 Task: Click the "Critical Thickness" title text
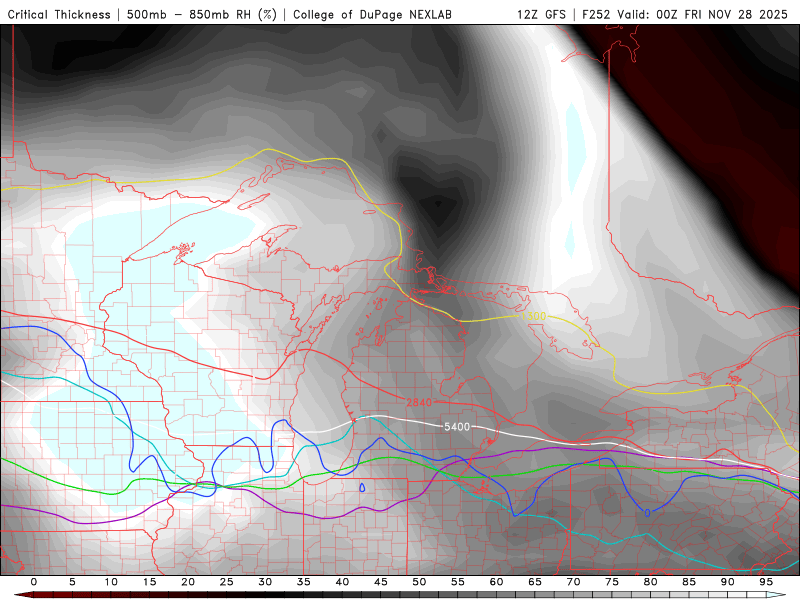[x=59, y=14]
